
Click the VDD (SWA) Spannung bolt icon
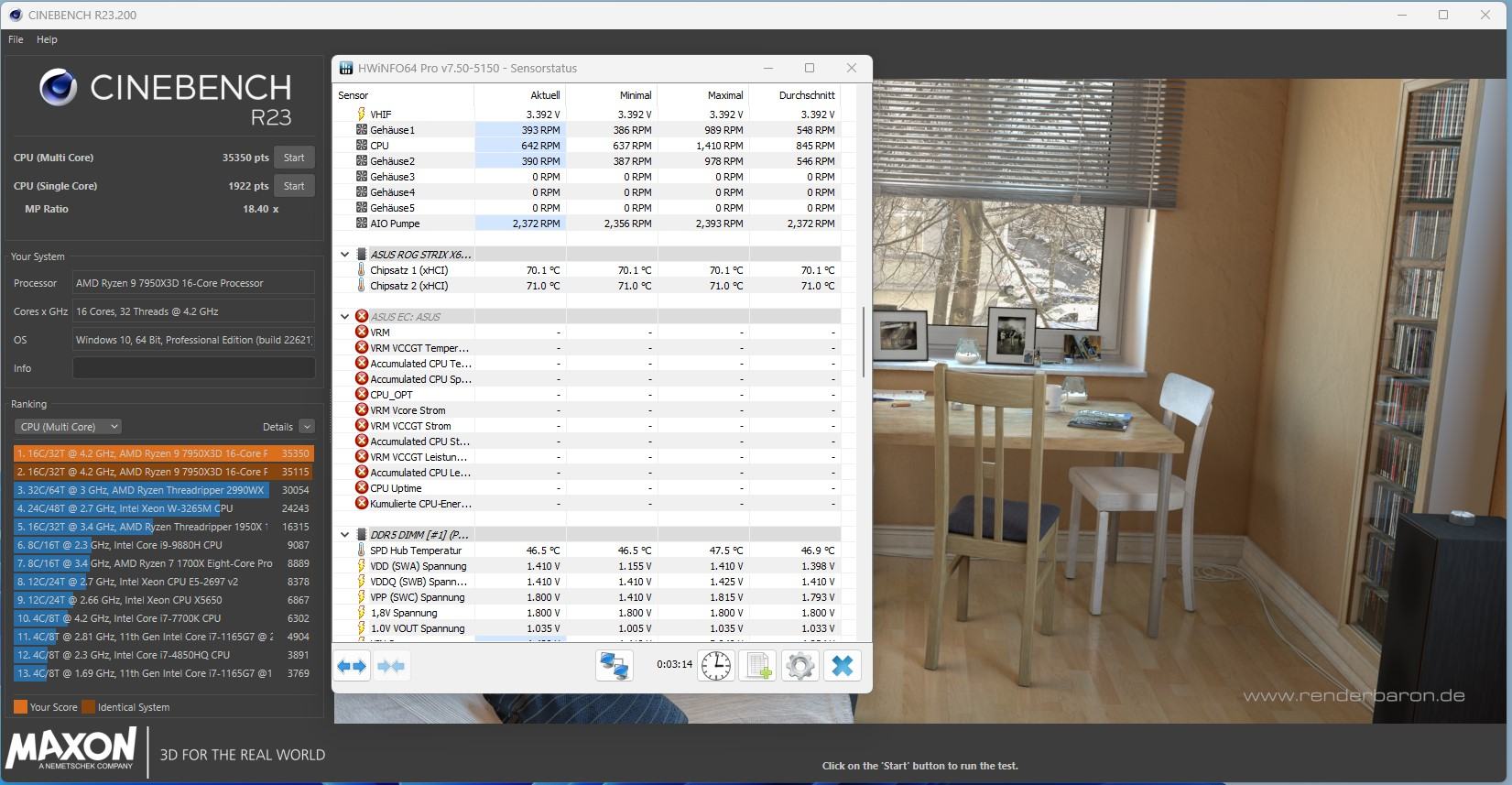(362, 566)
